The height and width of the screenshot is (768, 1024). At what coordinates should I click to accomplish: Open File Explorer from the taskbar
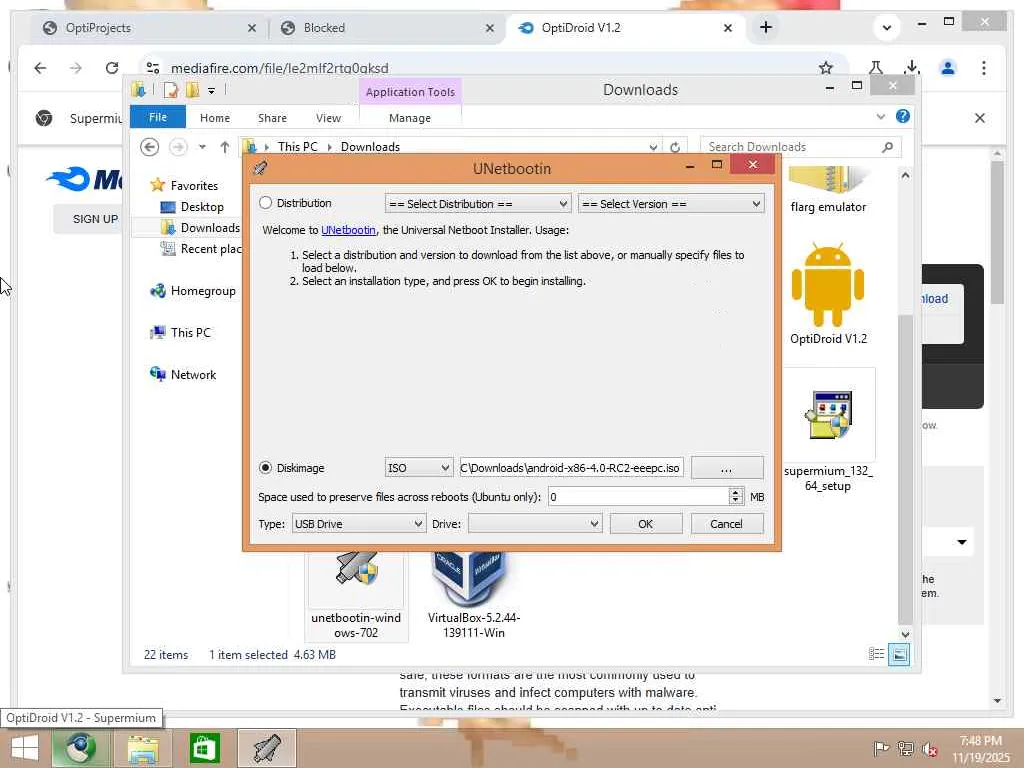point(143,748)
